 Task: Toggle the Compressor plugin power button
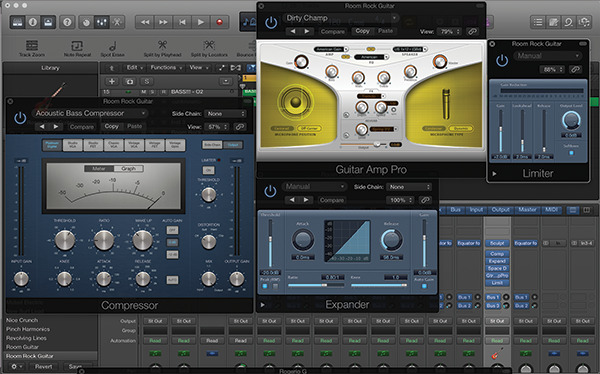point(20,118)
